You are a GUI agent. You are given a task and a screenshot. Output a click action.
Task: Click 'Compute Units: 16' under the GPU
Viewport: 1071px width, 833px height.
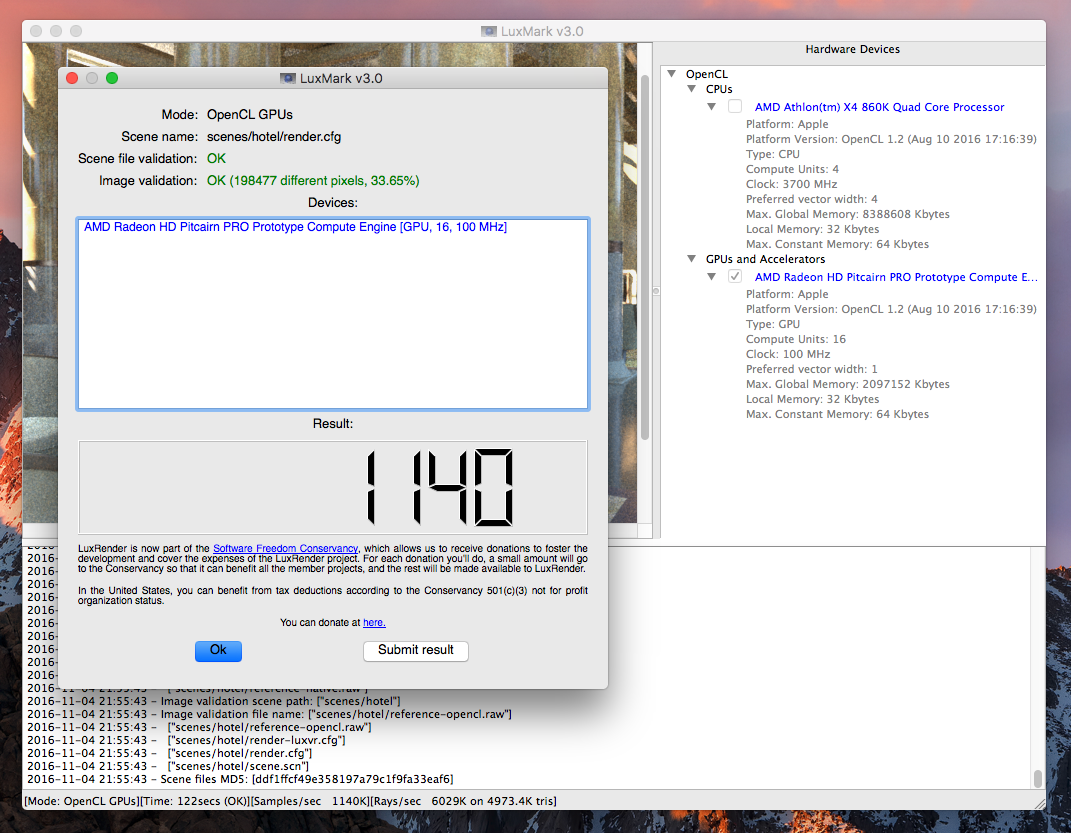click(x=796, y=339)
